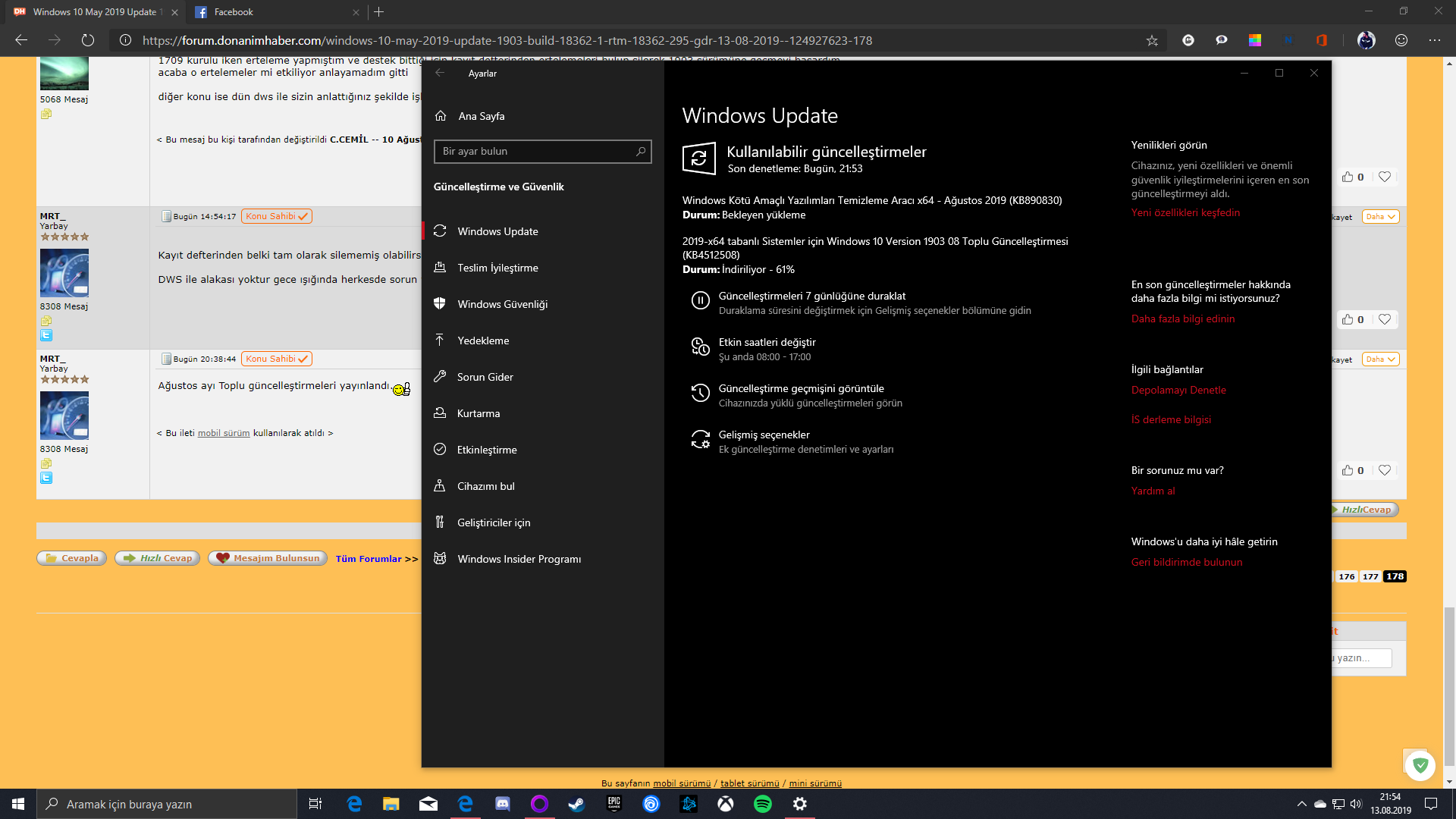This screenshot has height=819, width=1456.
Task: Click Hızlı Cevap button below posts
Action: [158, 558]
